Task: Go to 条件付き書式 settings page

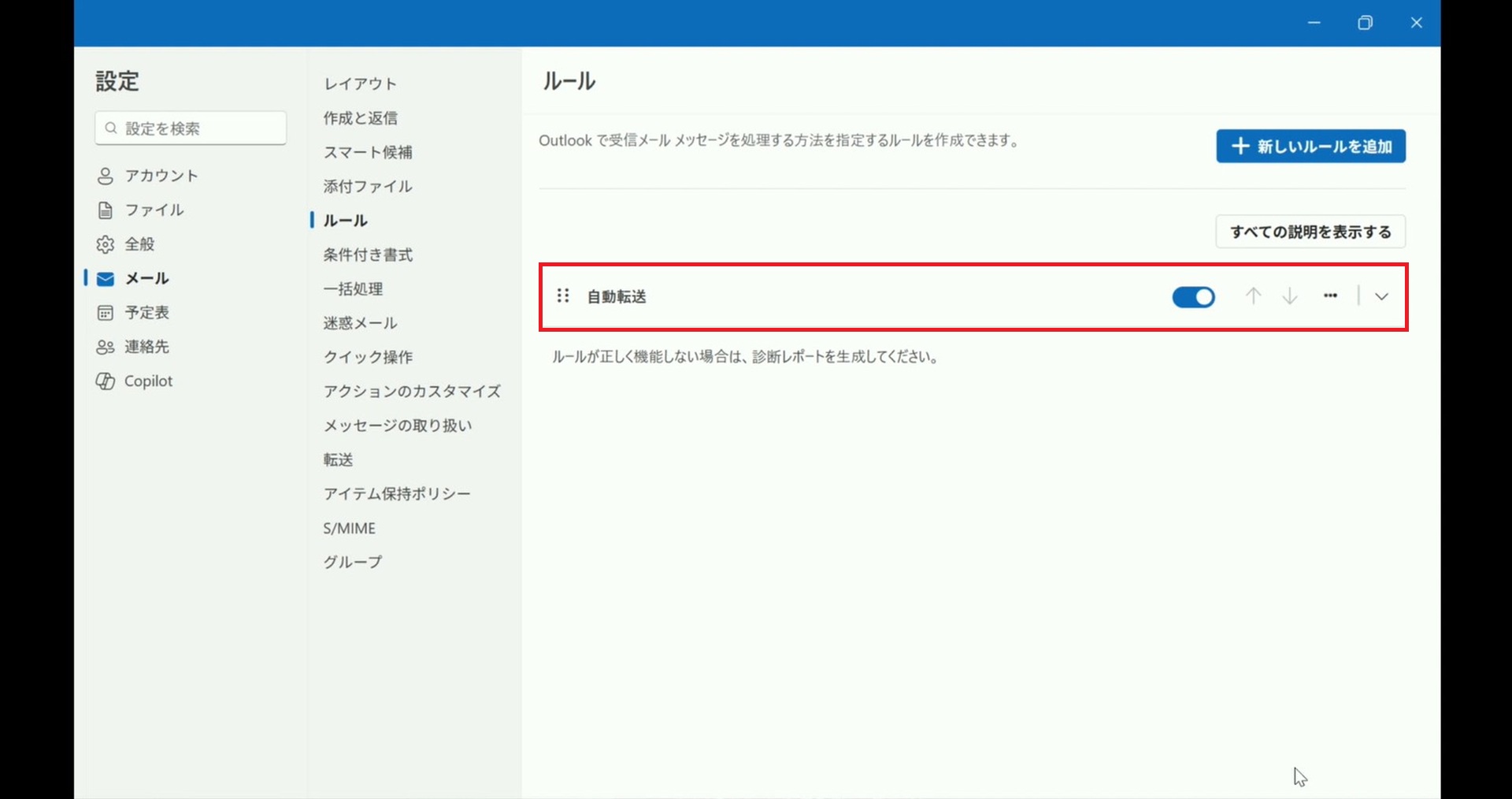Action: [x=368, y=255]
